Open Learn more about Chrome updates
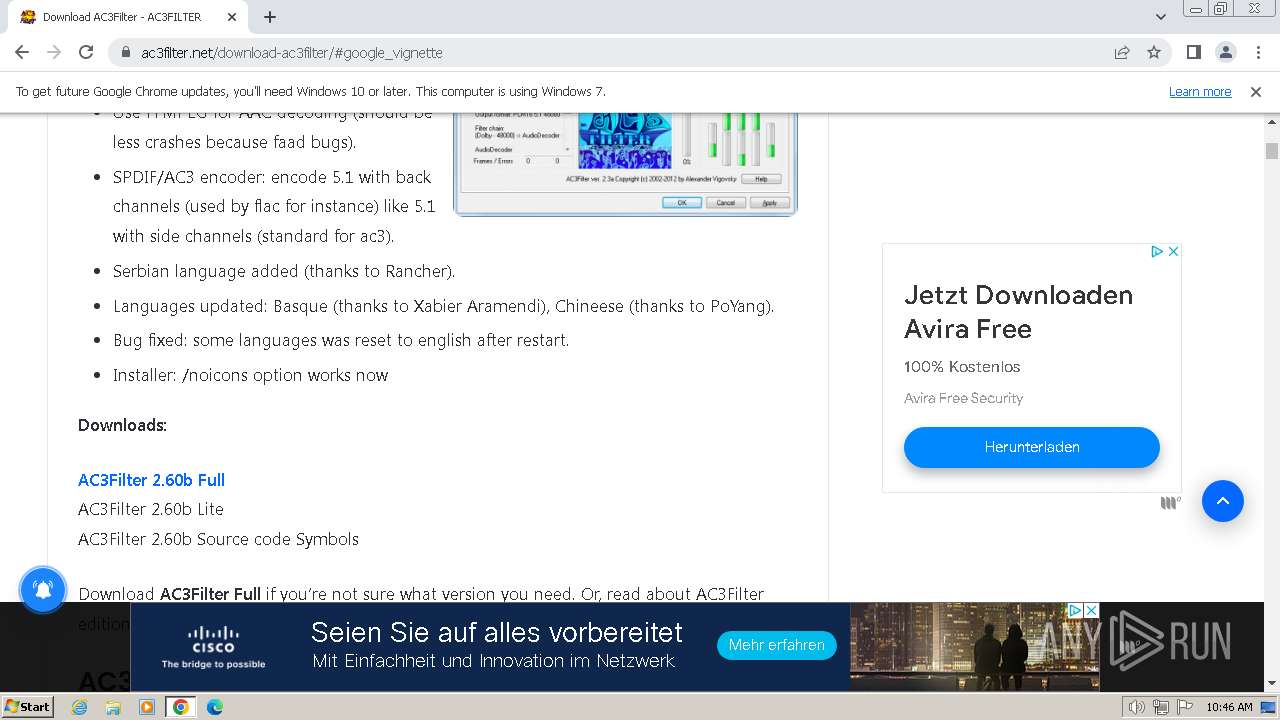Image resolution: width=1280 pixels, height=720 pixels. pyautogui.click(x=1200, y=91)
